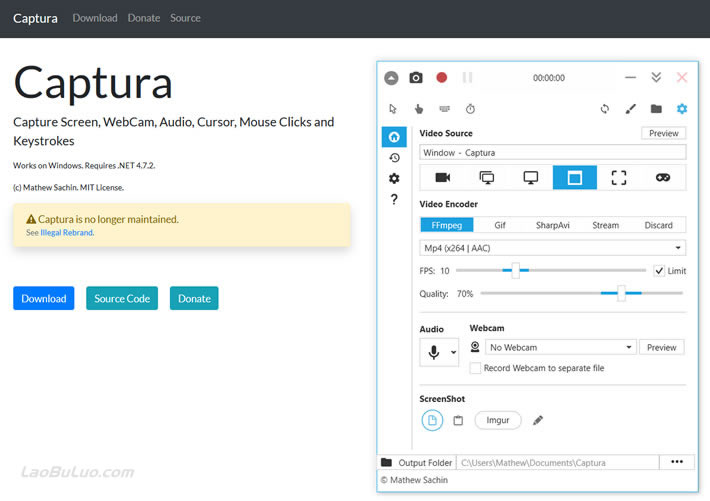The image size is (710, 501).
Task: Toggle include cursor arrow icon
Action: tap(393, 109)
